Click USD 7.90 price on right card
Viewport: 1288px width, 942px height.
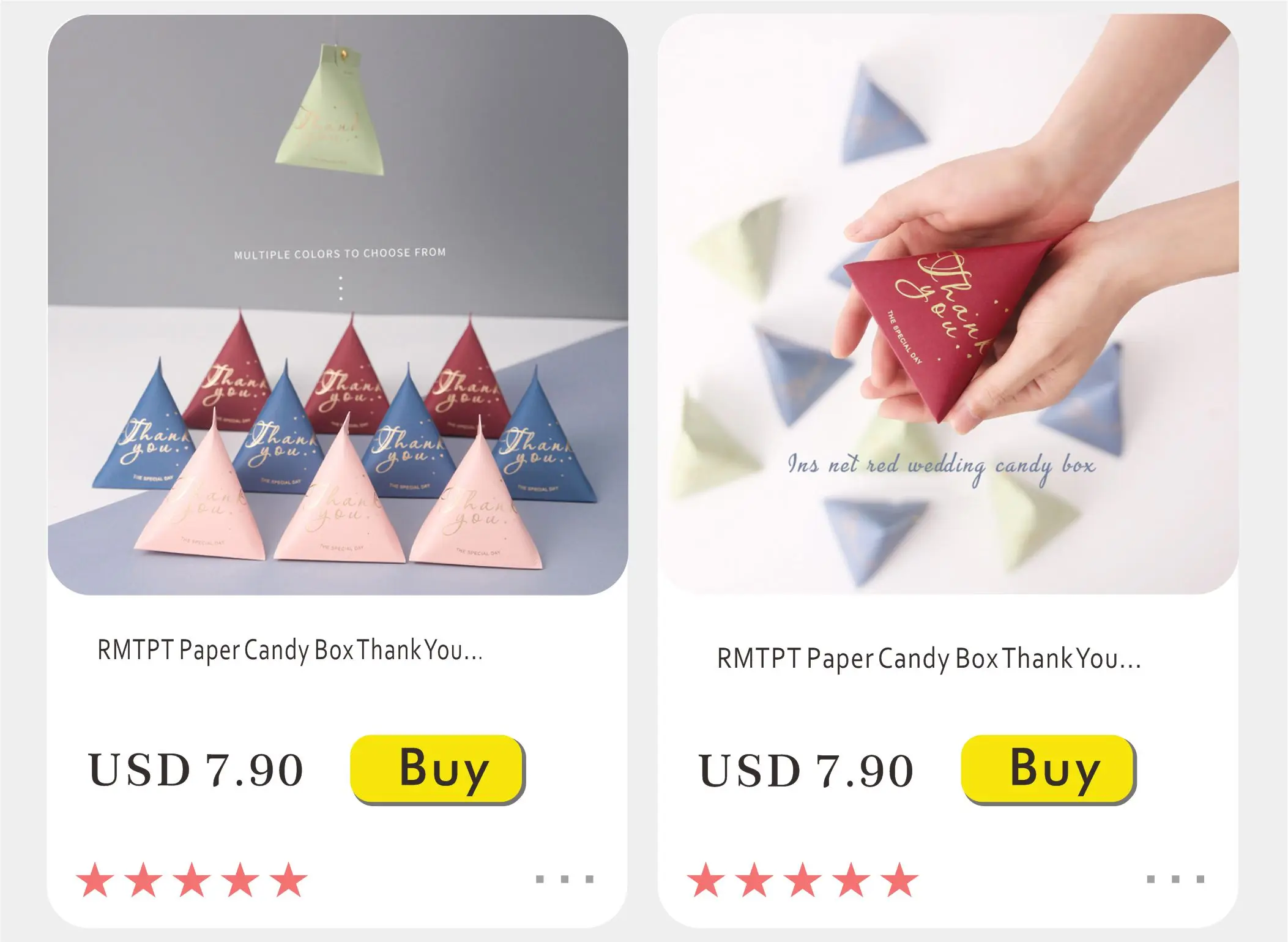pos(806,770)
